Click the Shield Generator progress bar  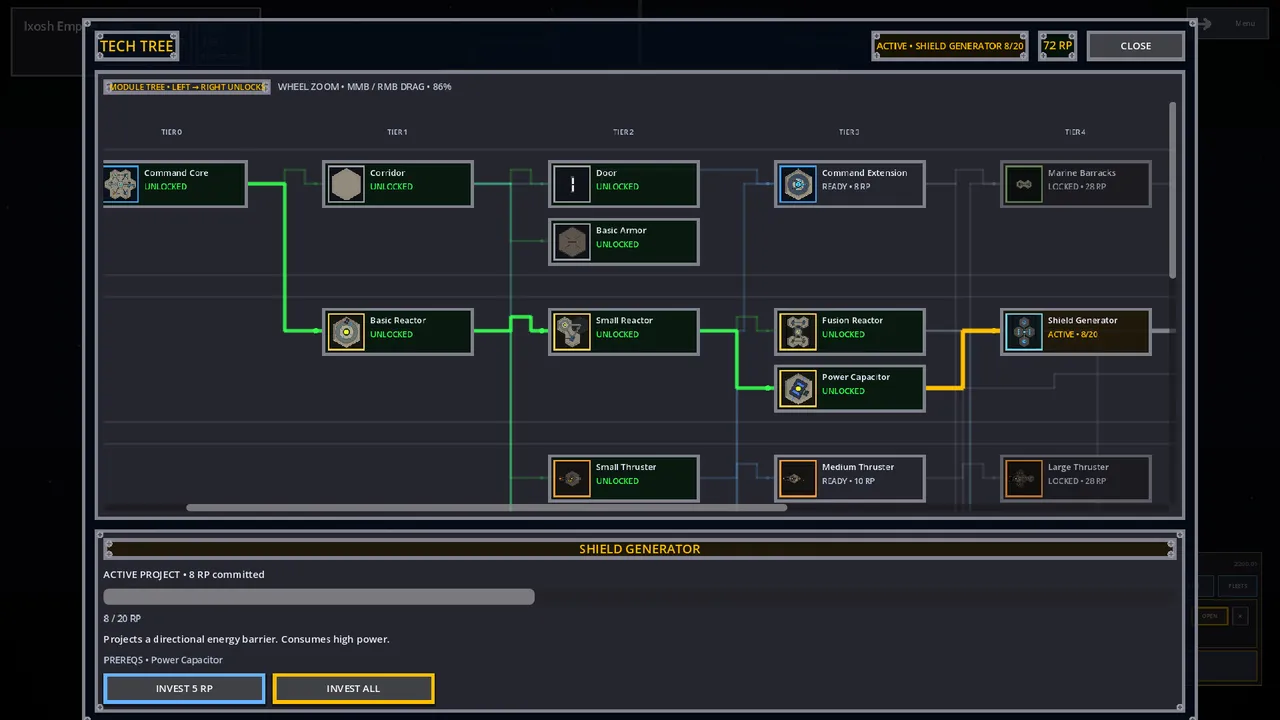[640, 597]
